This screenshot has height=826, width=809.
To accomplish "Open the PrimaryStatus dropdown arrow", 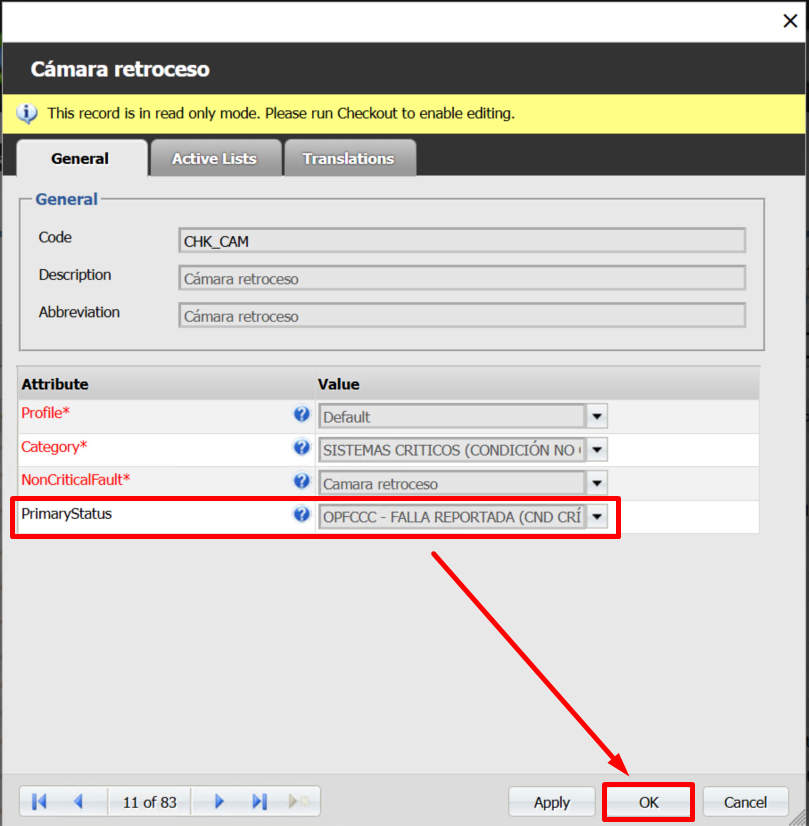I will (597, 517).
